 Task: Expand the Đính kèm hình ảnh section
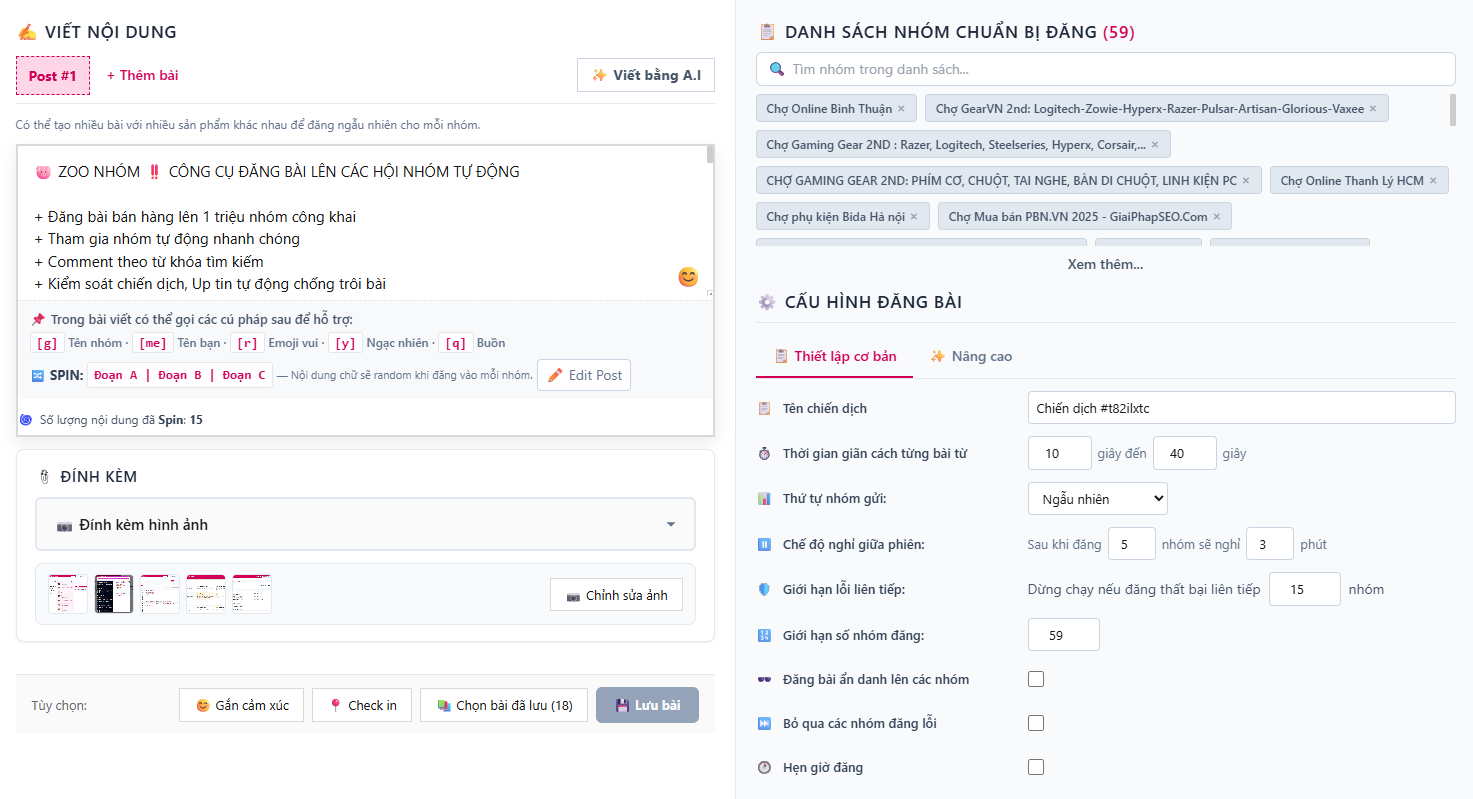tap(365, 525)
